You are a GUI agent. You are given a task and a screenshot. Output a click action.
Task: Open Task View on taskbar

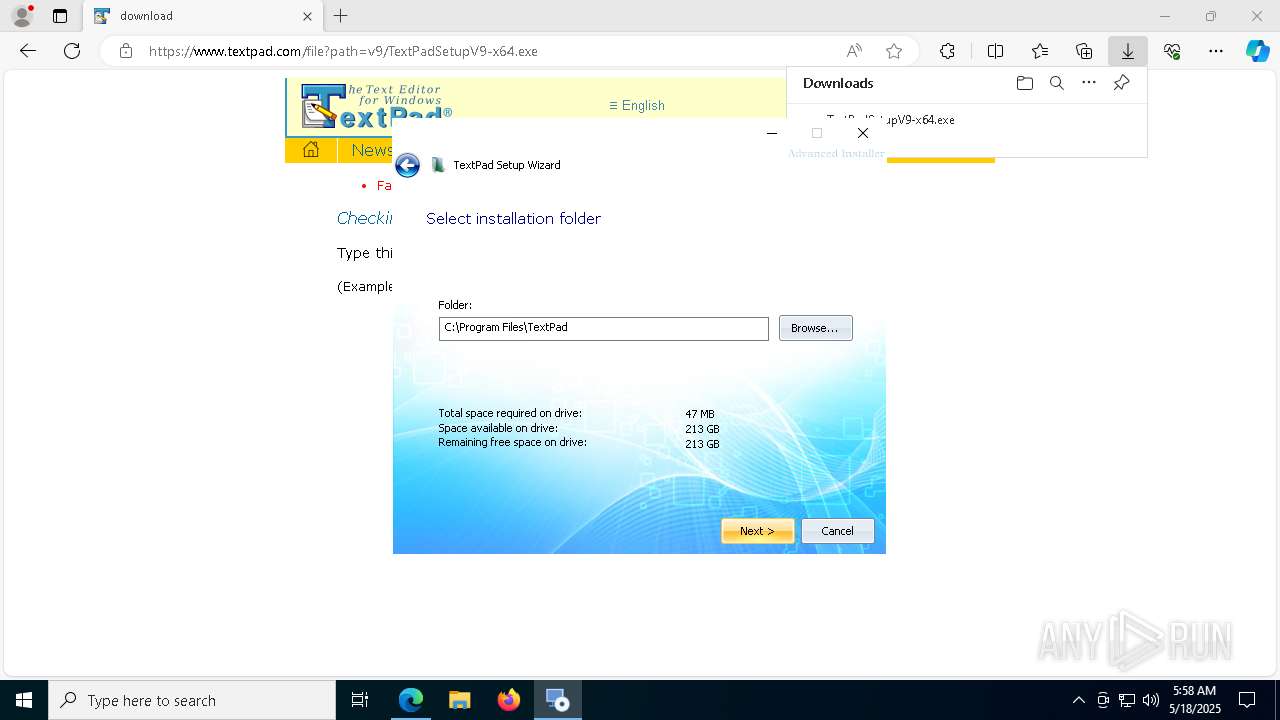[x=360, y=700]
